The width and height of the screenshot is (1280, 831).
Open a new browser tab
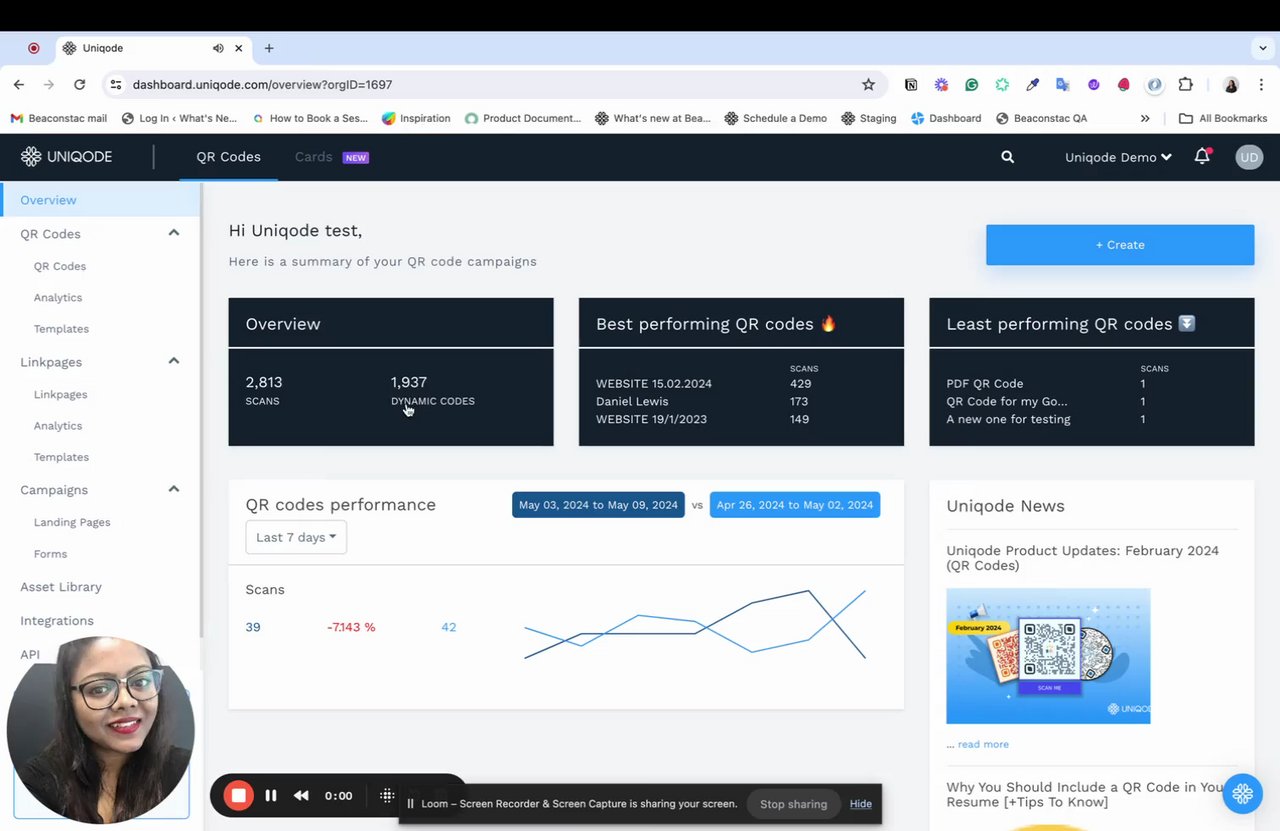tap(269, 48)
